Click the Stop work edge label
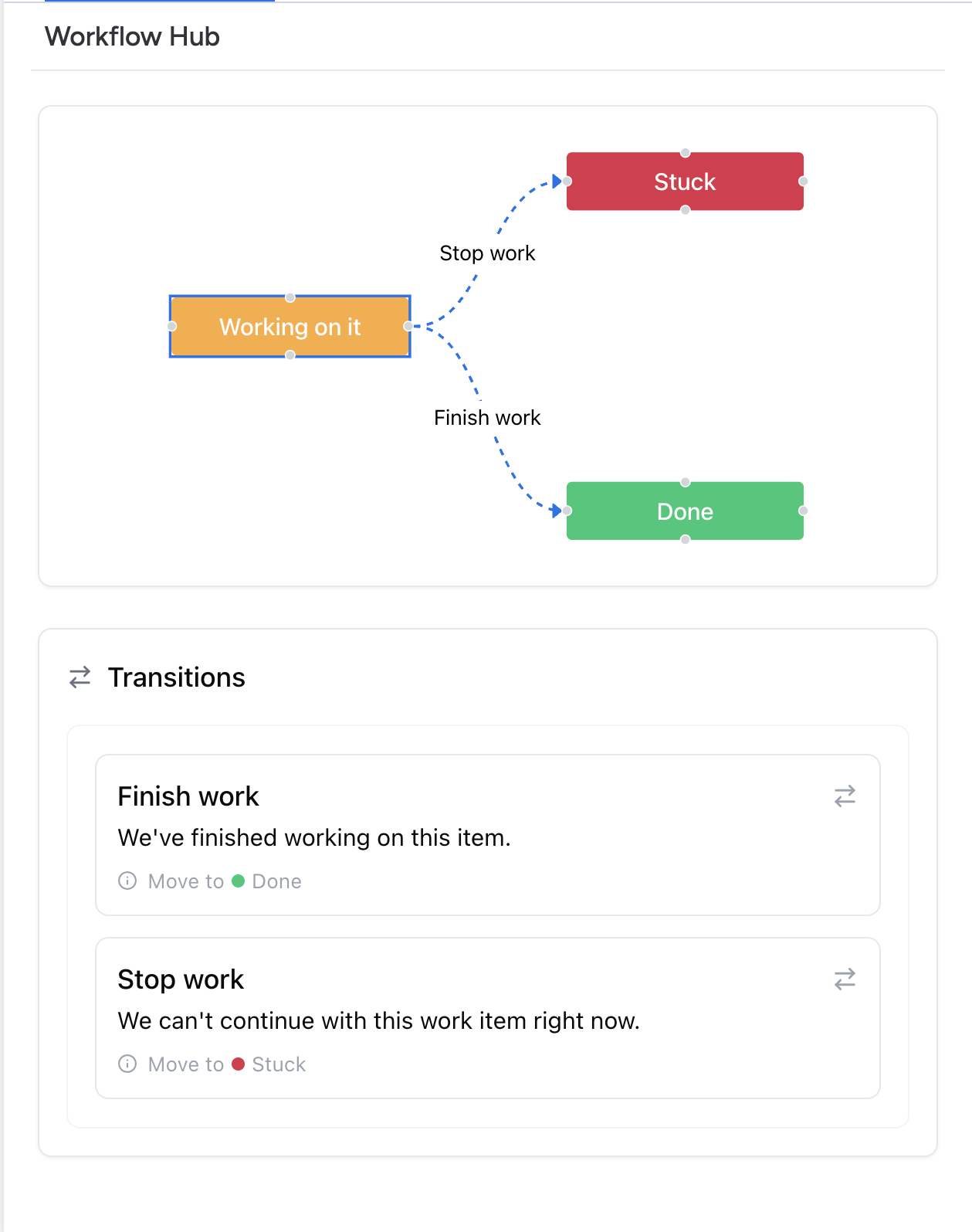972x1232 pixels. [x=487, y=253]
